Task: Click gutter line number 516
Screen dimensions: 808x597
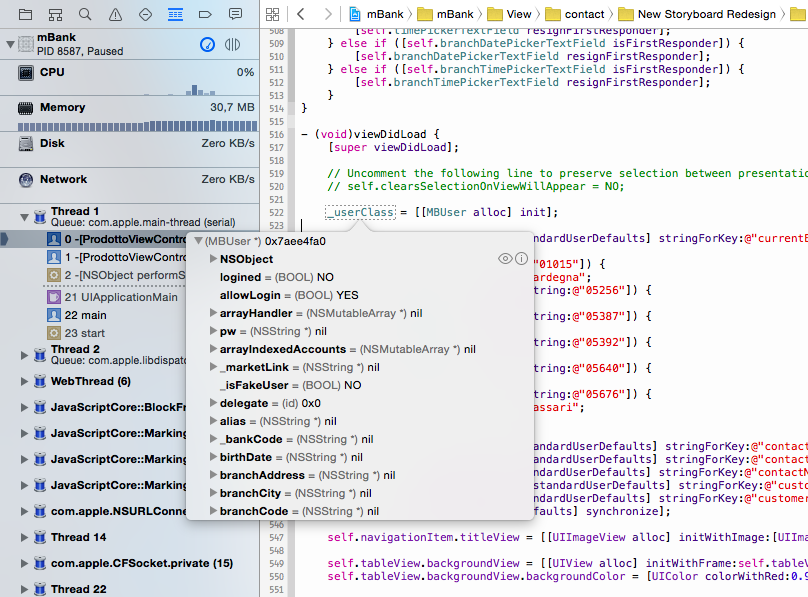Action: coord(276,134)
